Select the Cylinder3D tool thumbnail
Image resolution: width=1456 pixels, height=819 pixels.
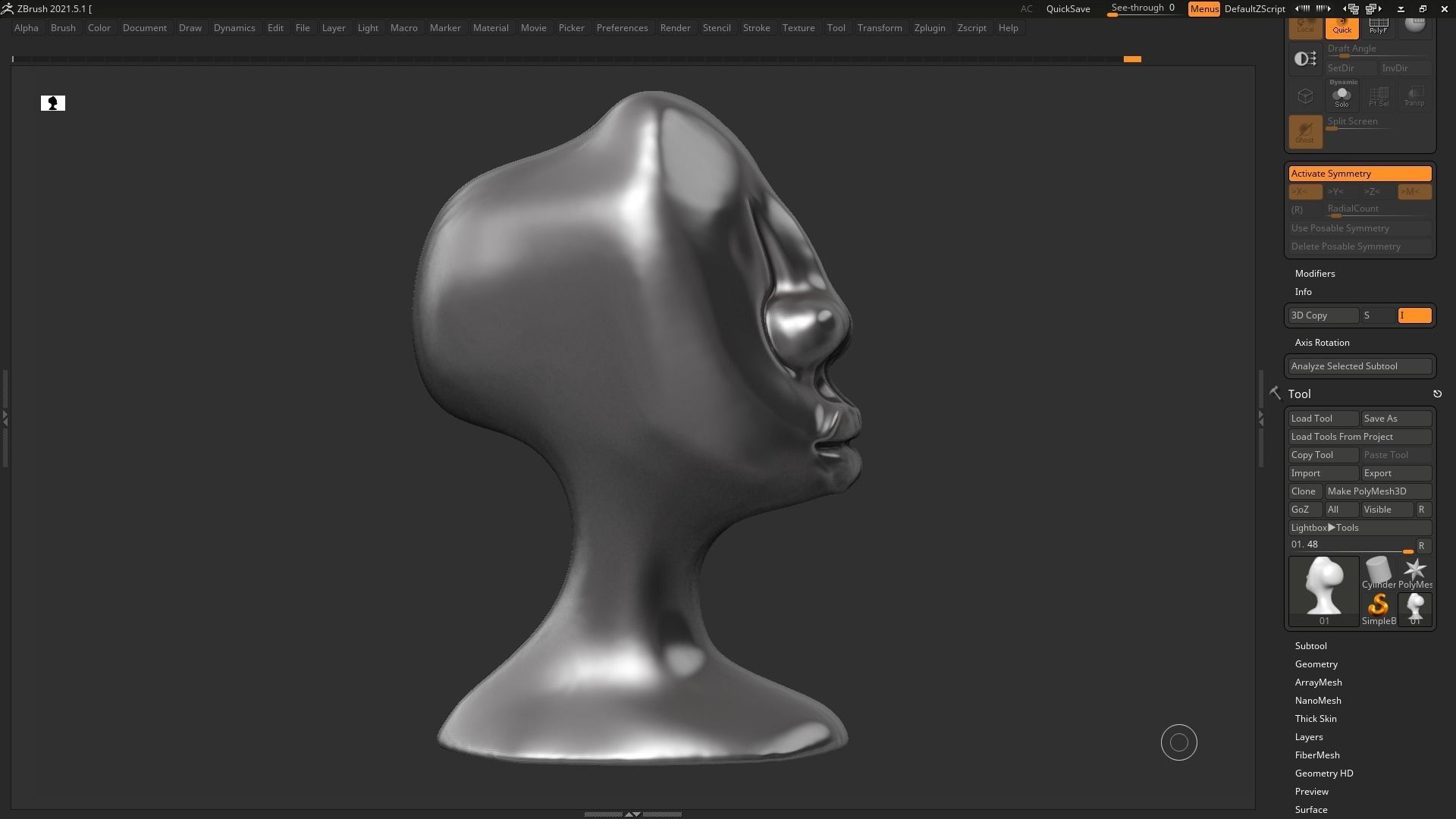pos(1378,573)
